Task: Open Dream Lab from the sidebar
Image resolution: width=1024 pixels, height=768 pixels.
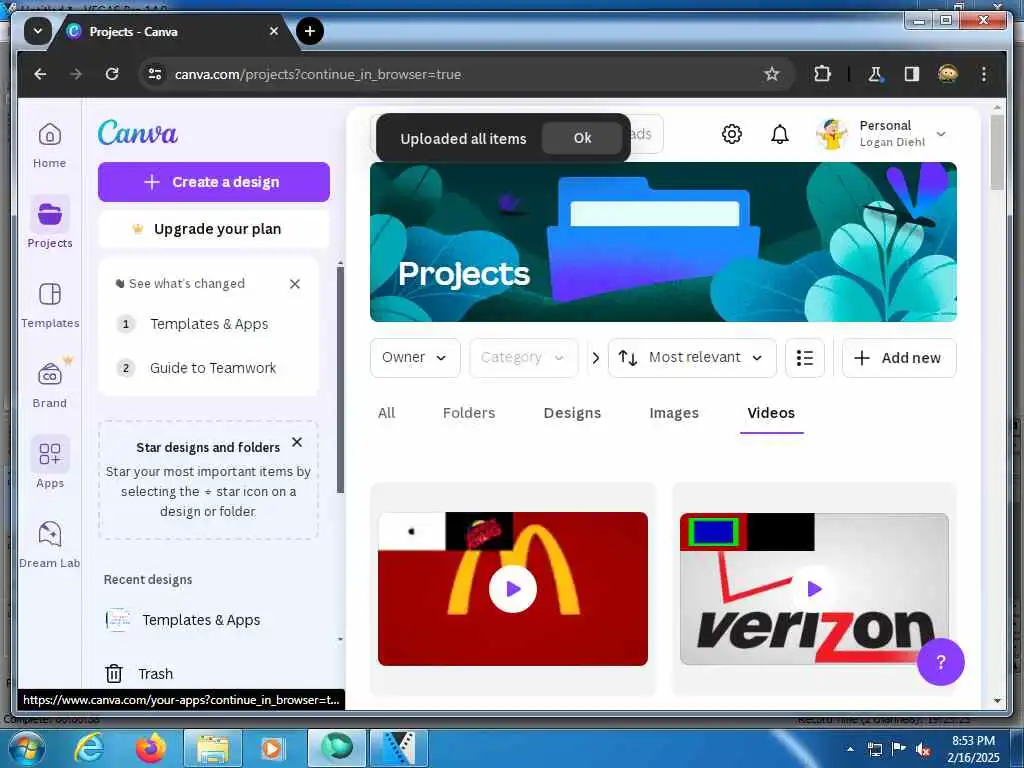Action: coord(50,544)
